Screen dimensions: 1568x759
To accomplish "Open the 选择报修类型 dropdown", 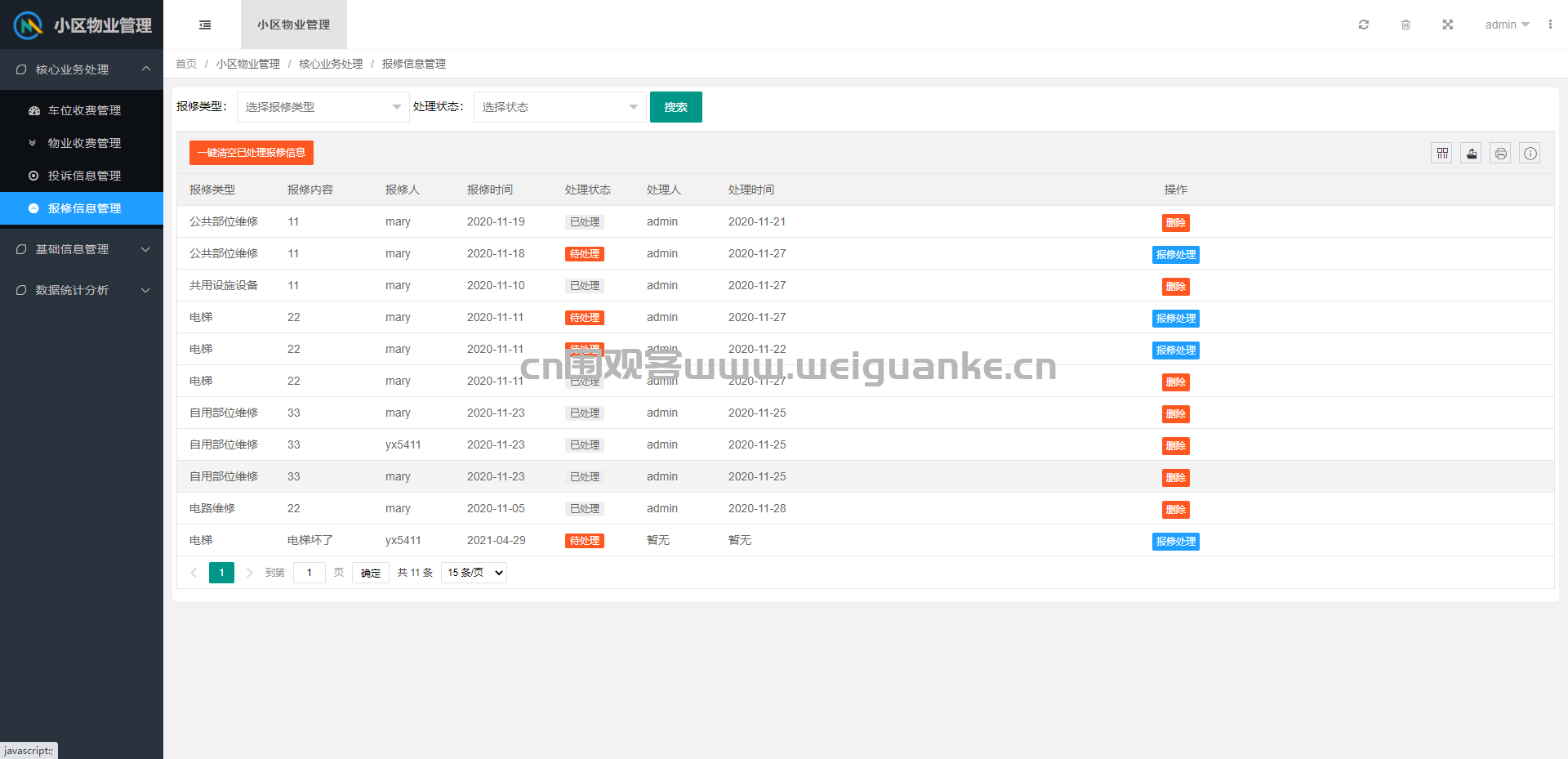I will 323,107.
